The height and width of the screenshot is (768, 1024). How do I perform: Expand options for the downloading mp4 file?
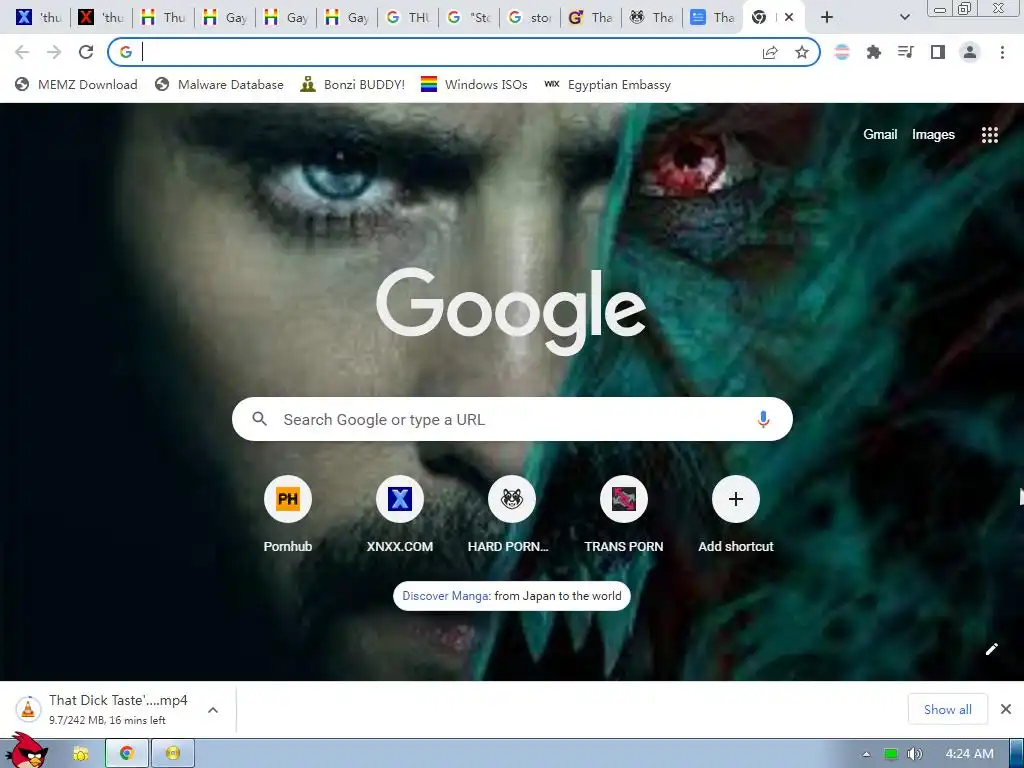pos(213,710)
